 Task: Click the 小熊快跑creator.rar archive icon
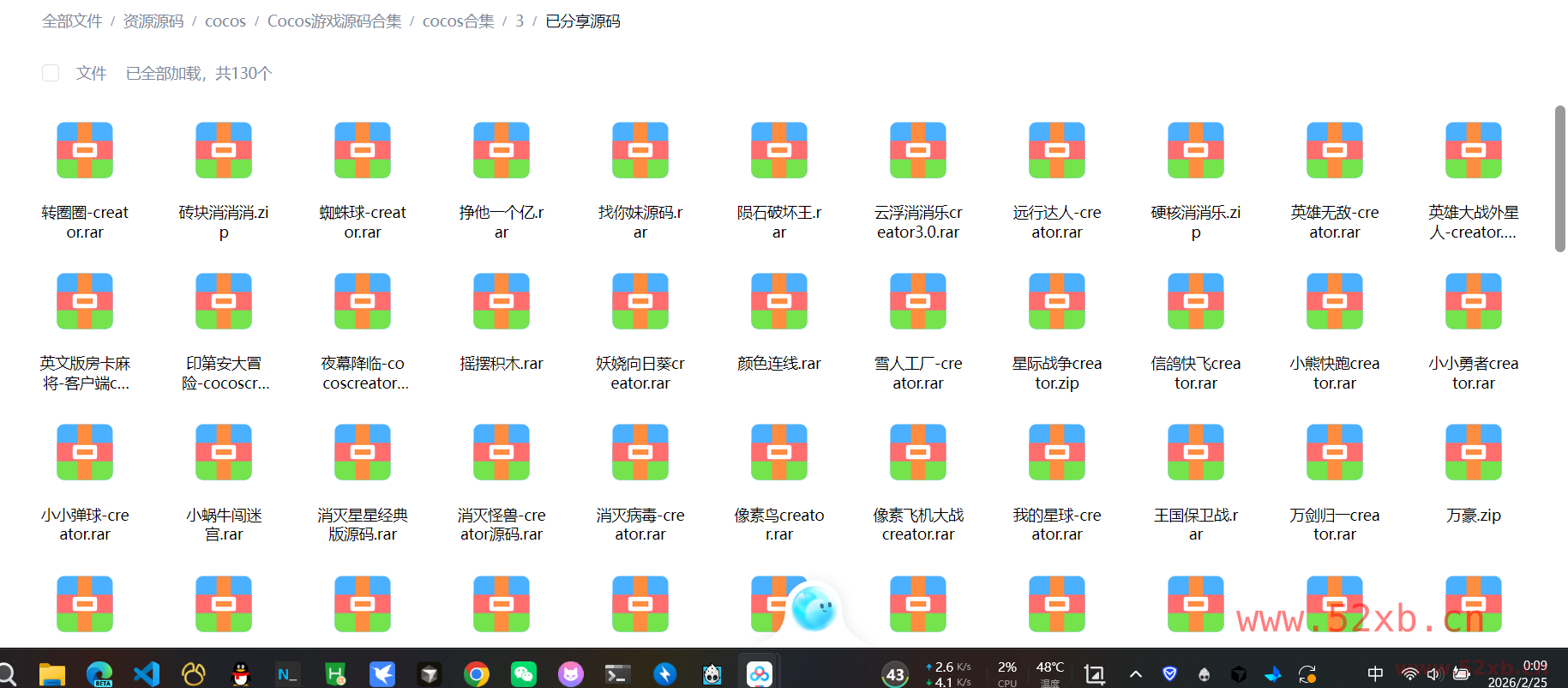(1335, 301)
